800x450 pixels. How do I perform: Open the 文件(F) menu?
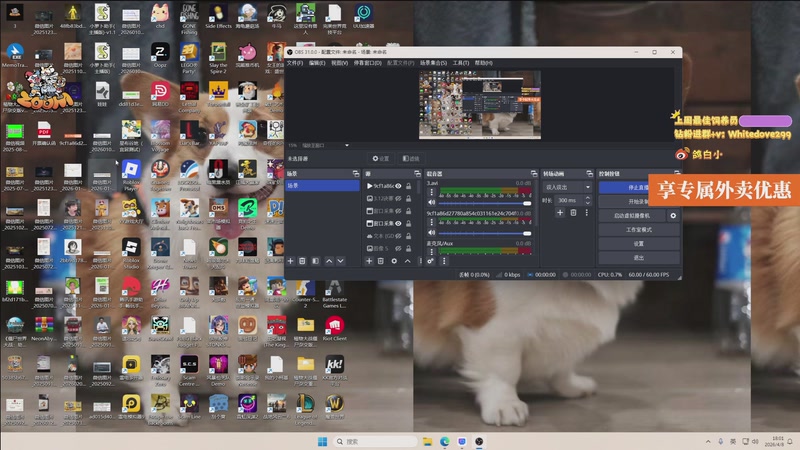(x=294, y=63)
